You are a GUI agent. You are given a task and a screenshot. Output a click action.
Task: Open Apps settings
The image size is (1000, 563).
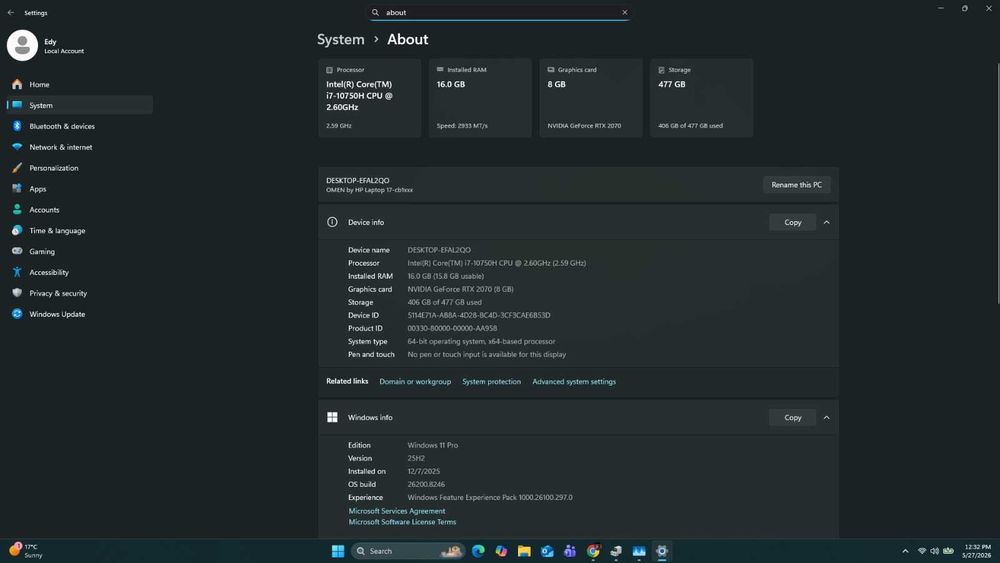[80, 189]
